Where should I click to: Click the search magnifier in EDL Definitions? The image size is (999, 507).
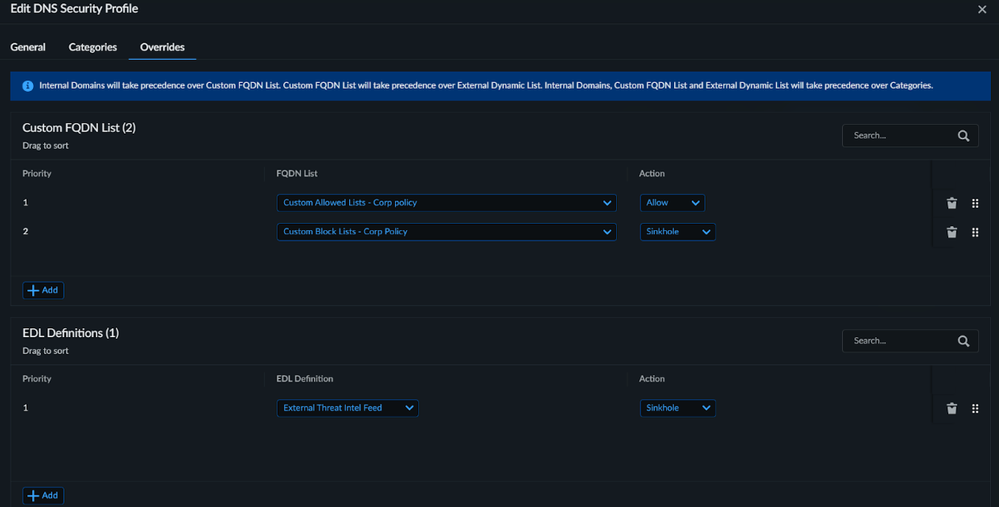coord(963,341)
